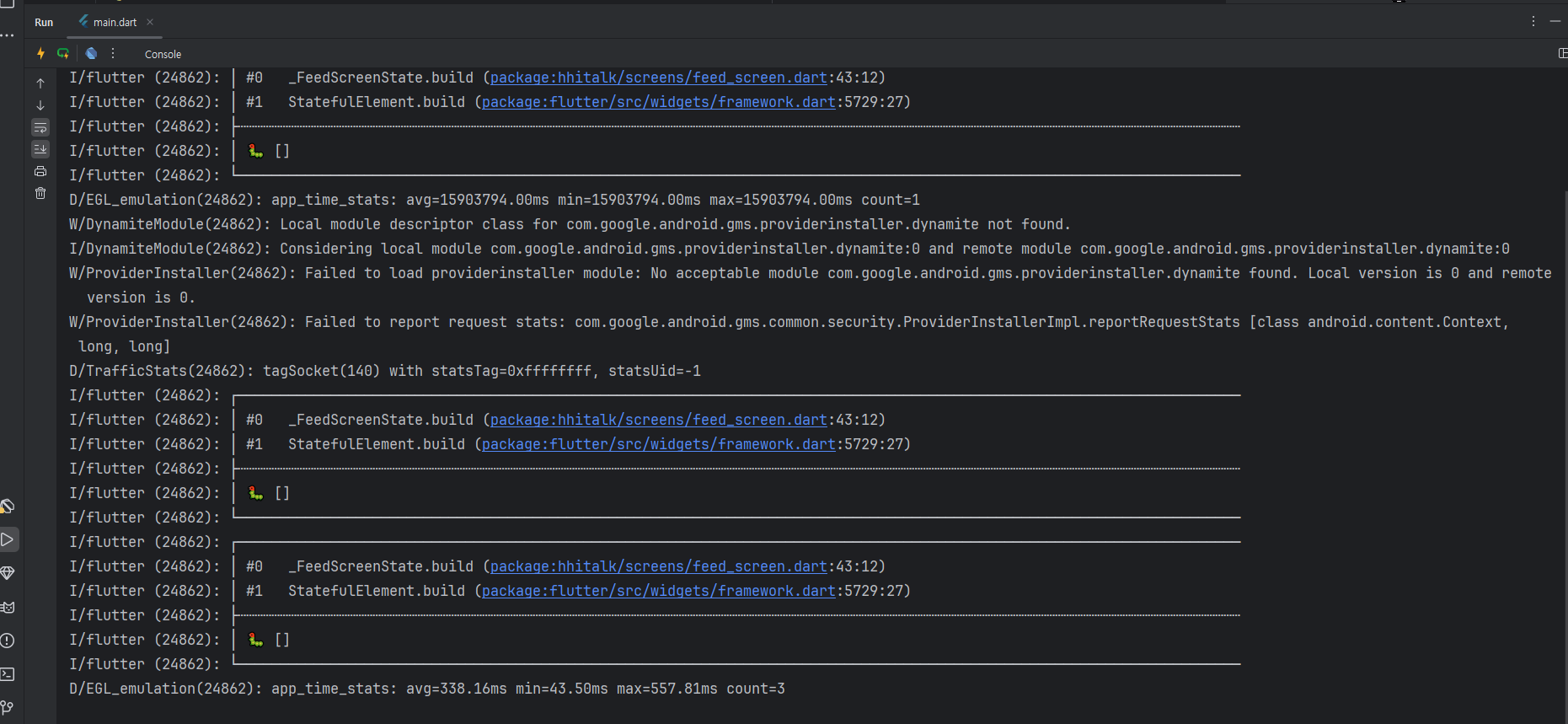Click log line with avg=15903794.00ms stats
1568x724 pixels.
(495, 200)
